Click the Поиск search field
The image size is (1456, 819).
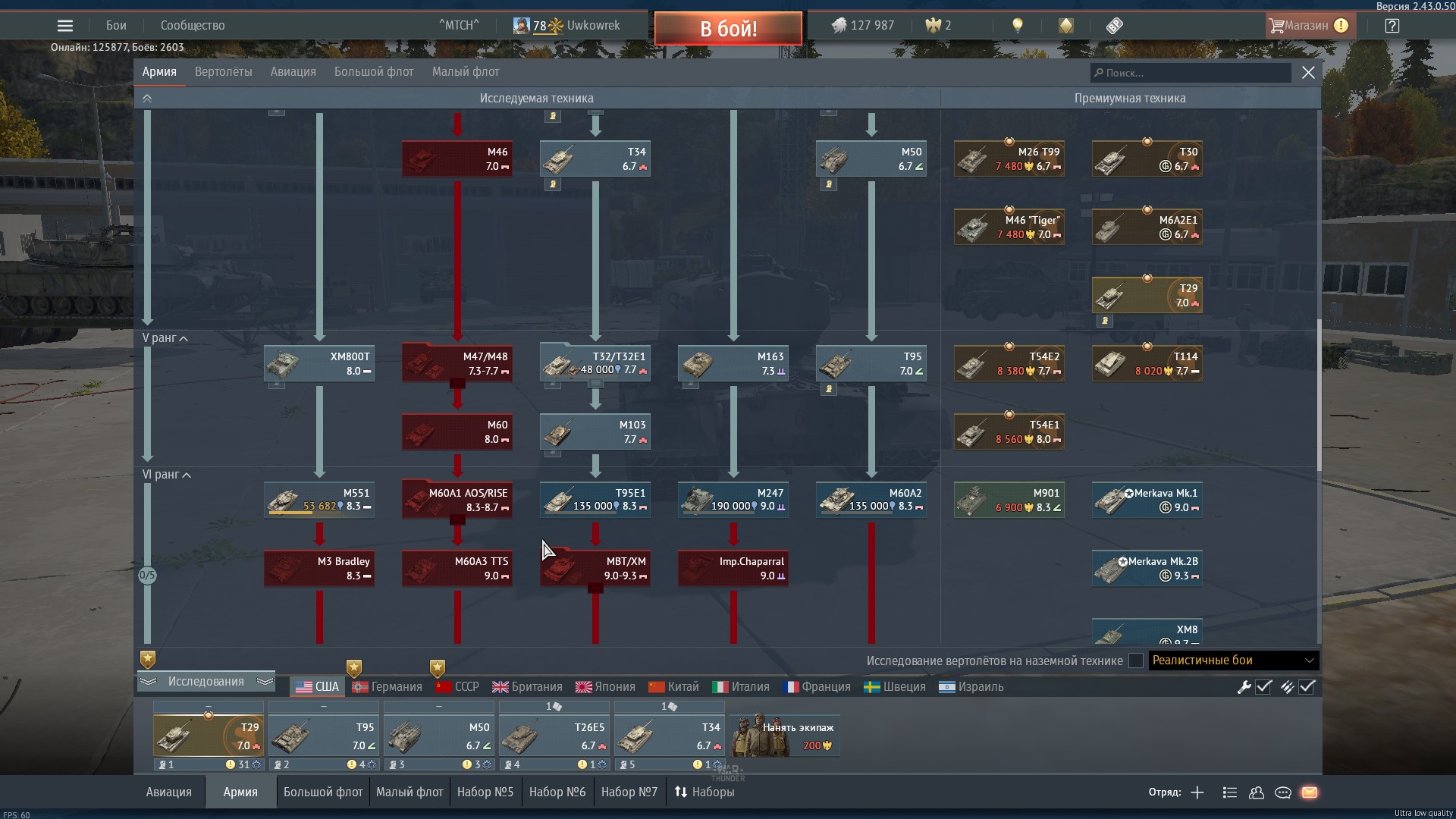click(1191, 73)
